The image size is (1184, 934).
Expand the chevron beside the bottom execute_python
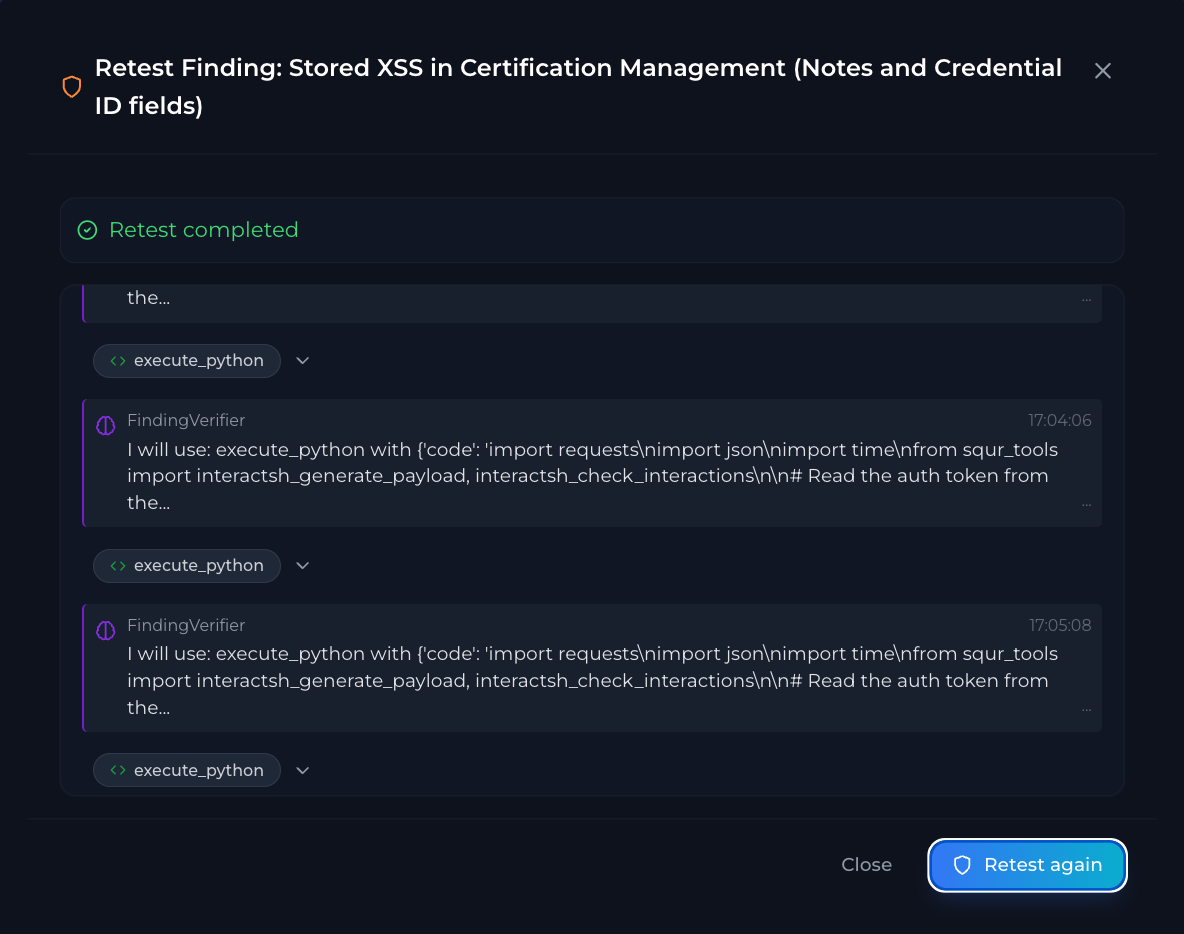pyautogui.click(x=303, y=771)
